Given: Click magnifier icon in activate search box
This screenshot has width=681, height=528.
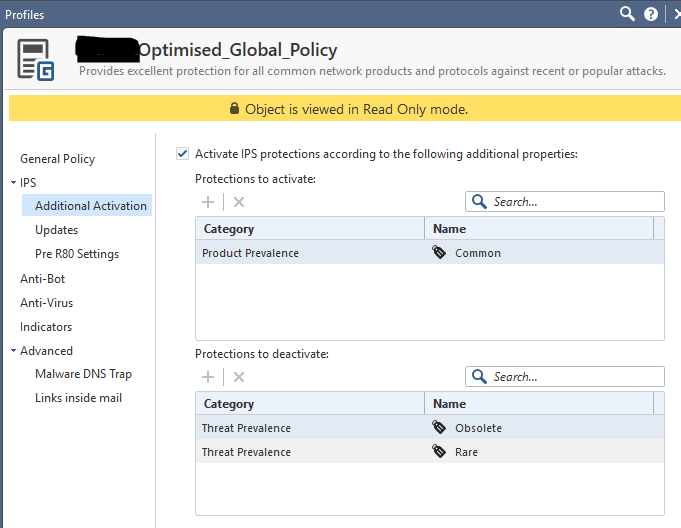Looking at the screenshot, I should click(x=479, y=201).
